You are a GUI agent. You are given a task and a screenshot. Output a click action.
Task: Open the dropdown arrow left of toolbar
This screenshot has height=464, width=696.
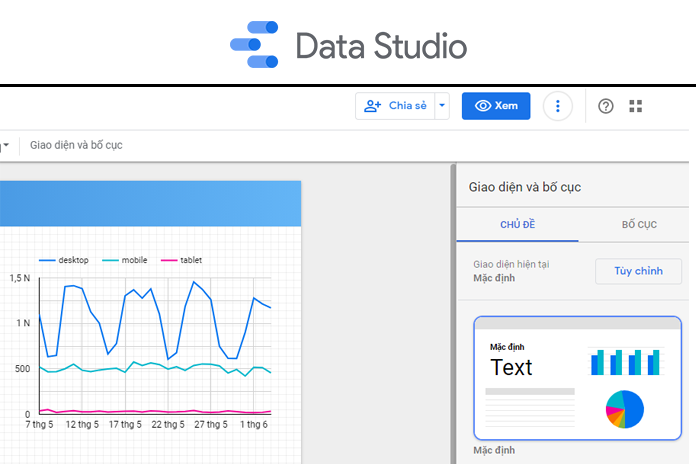[6, 146]
